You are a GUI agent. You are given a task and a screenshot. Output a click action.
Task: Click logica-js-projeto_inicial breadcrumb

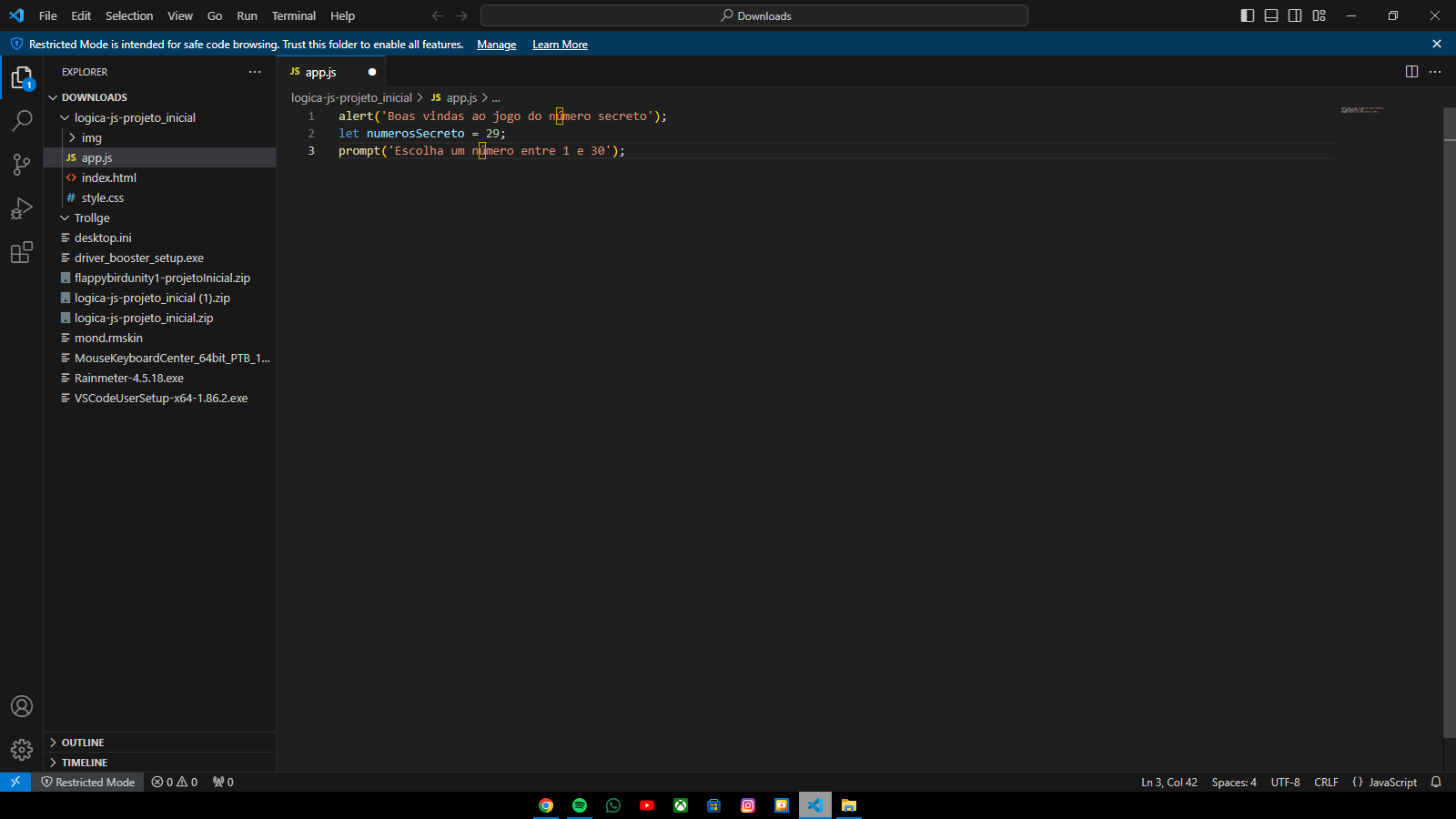[x=351, y=97]
